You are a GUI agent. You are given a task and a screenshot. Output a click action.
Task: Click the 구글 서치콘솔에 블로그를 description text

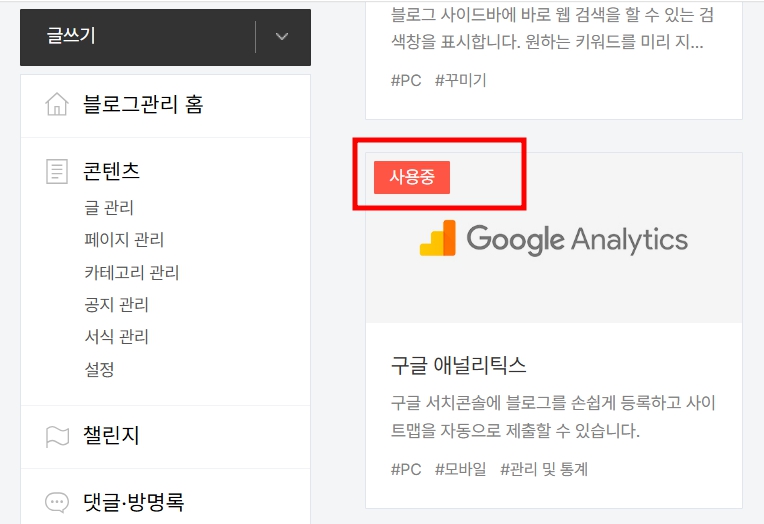pyautogui.click(x=553, y=417)
